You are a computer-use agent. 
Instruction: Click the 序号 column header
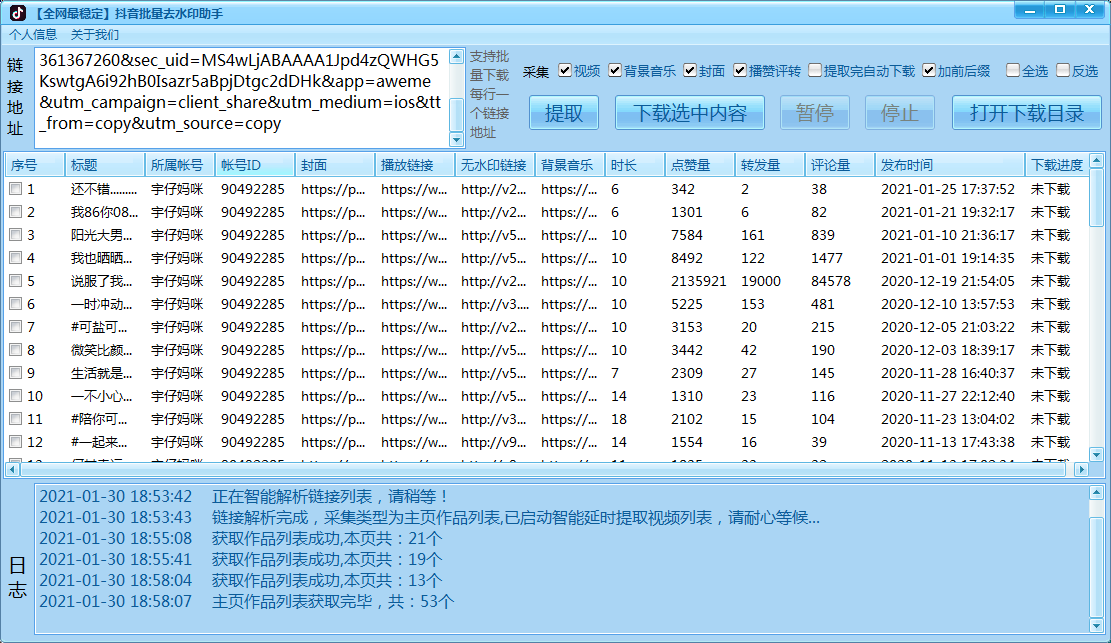tap(35, 165)
